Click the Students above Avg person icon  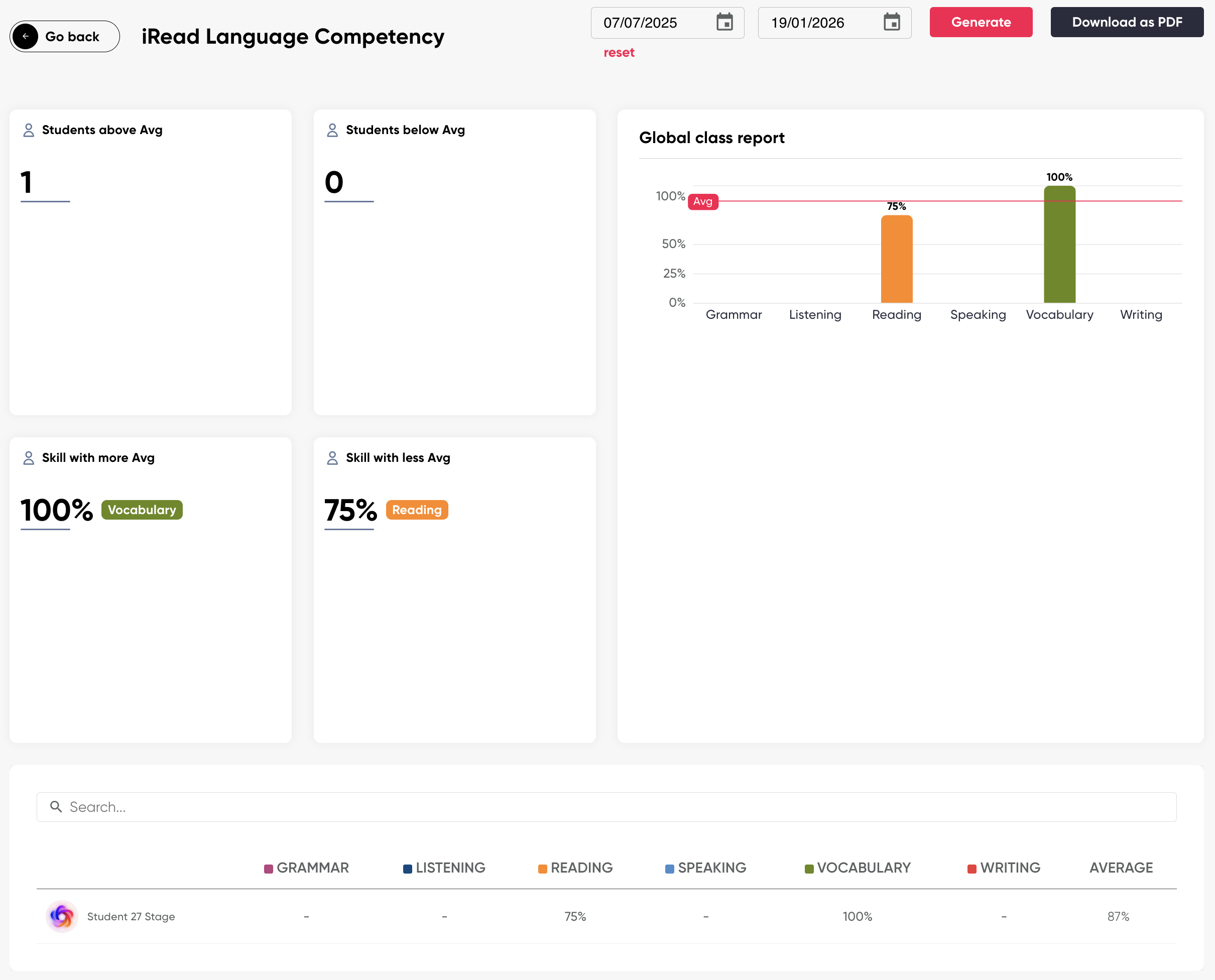[x=28, y=131]
